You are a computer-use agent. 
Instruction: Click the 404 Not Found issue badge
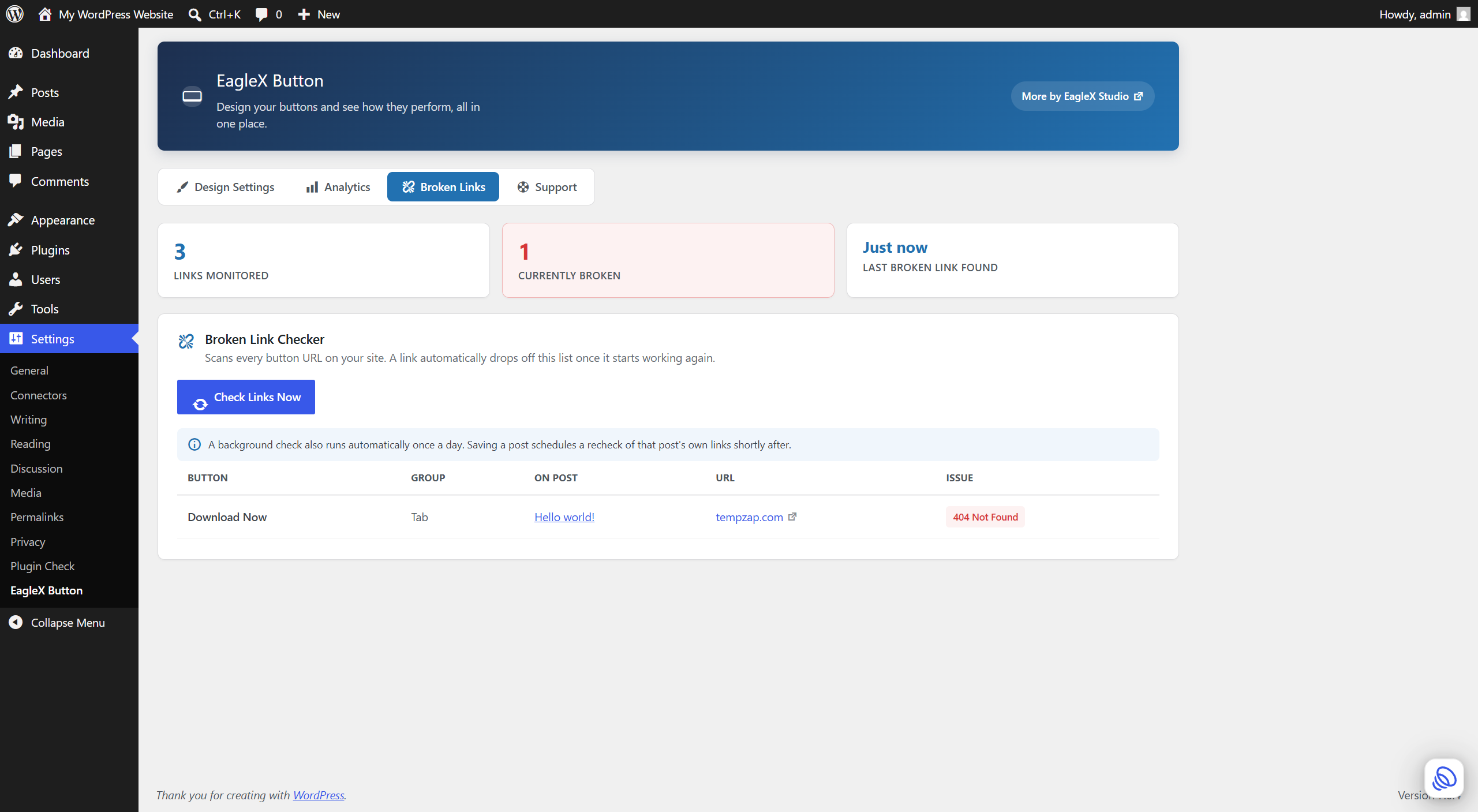coord(985,517)
